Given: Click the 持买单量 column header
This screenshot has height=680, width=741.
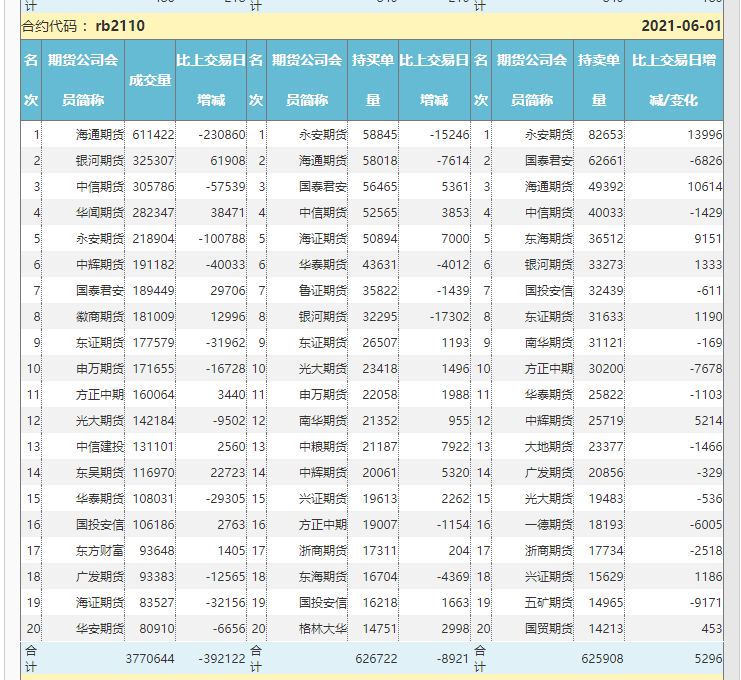Looking at the screenshot, I should (x=373, y=80).
